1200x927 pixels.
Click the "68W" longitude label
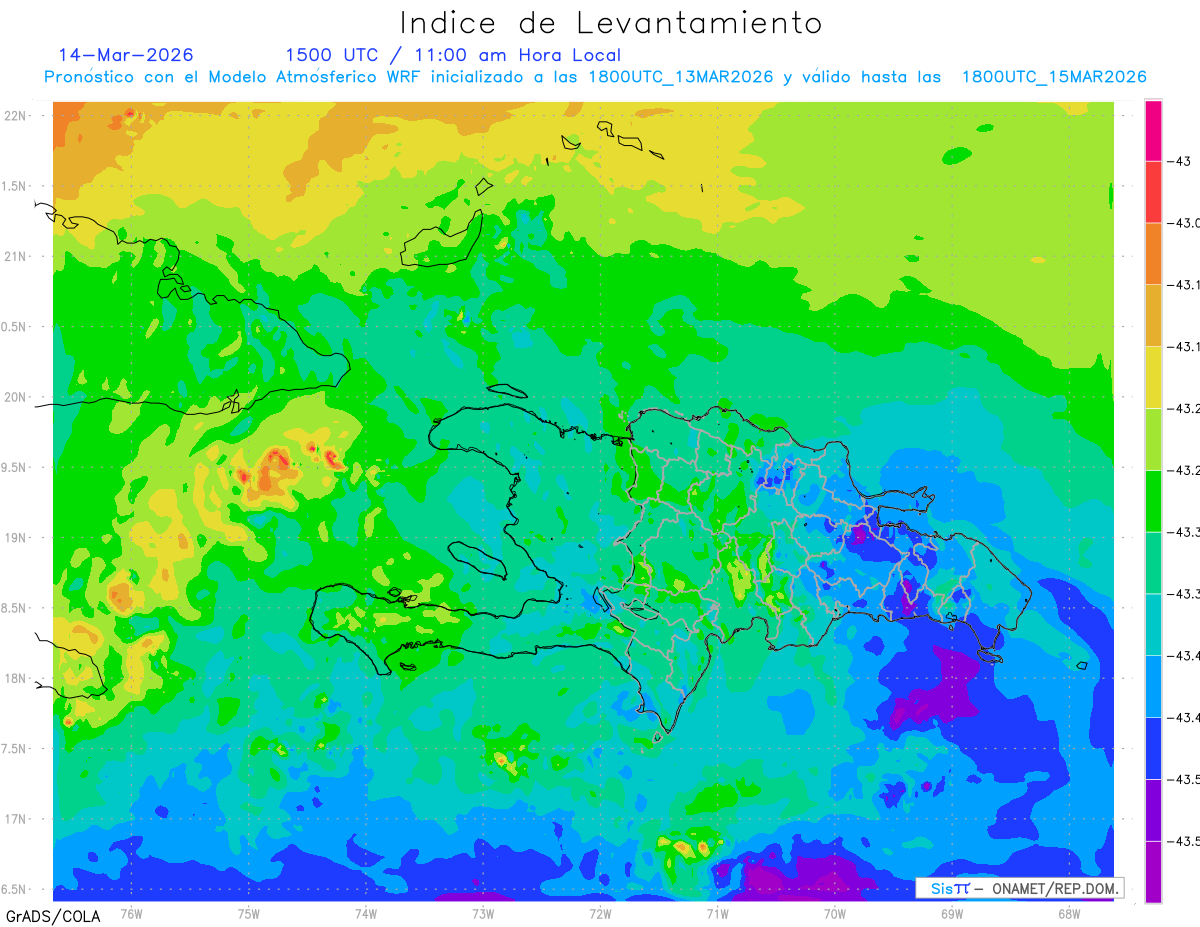(1069, 913)
